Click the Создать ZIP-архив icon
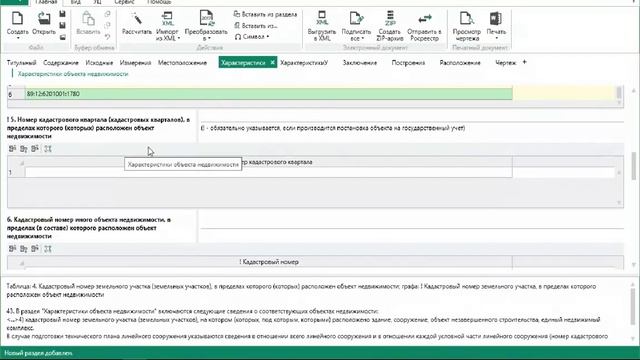This screenshot has width=640, height=360. (x=390, y=18)
